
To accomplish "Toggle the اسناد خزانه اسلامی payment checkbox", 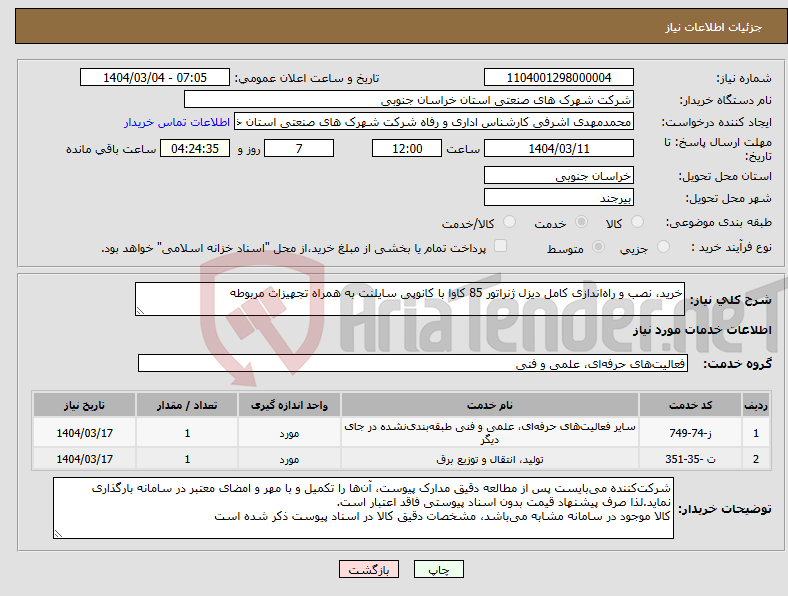I will coord(501,246).
